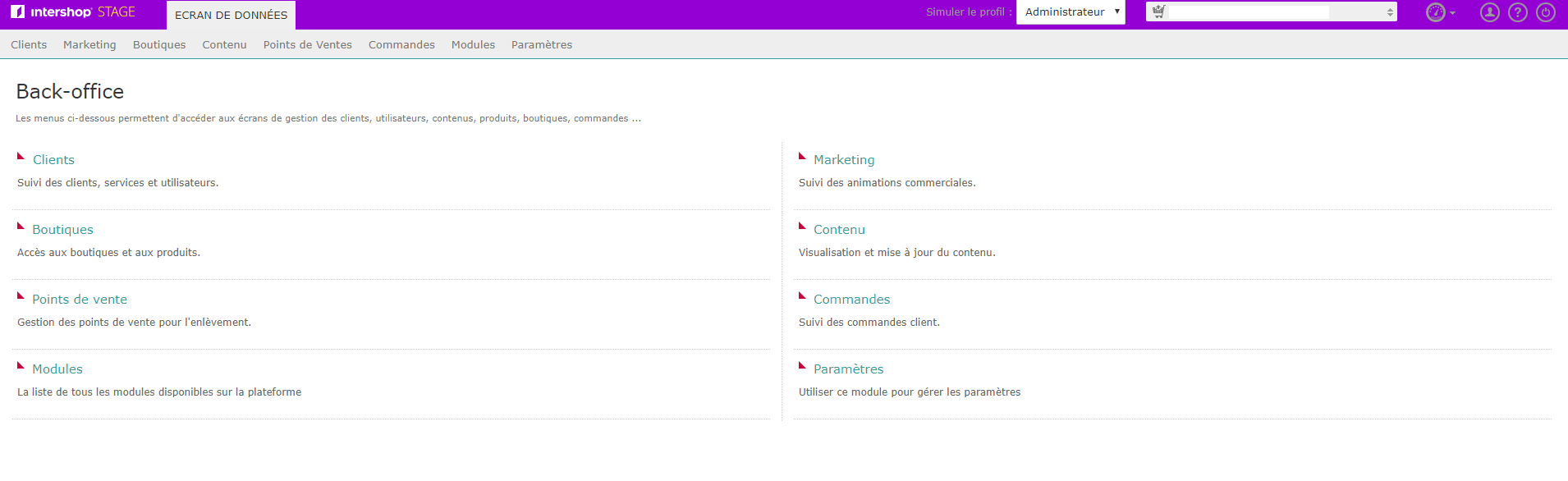Follow the Marketing link in main panel
The width and height of the screenshot is (1568, 481).
pos(844,160)
